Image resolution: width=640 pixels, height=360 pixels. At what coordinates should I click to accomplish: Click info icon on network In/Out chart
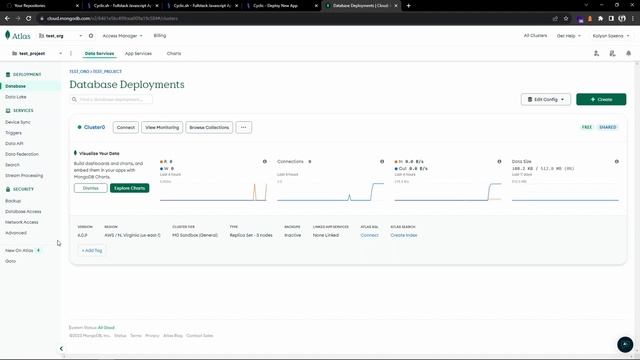tap(499, 162)
